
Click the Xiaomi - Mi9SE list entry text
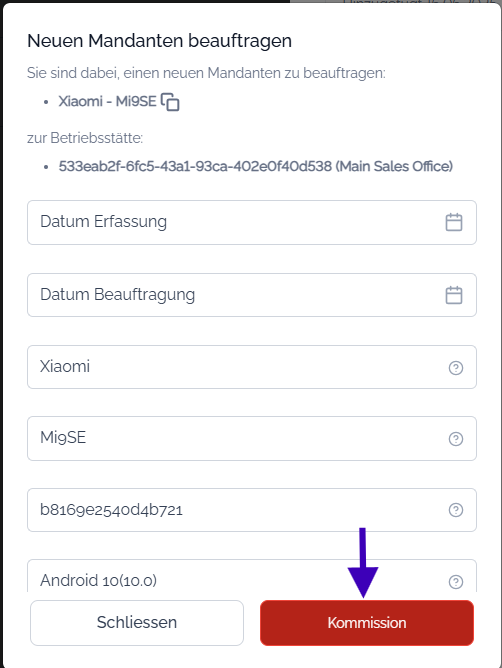[107, 101]
